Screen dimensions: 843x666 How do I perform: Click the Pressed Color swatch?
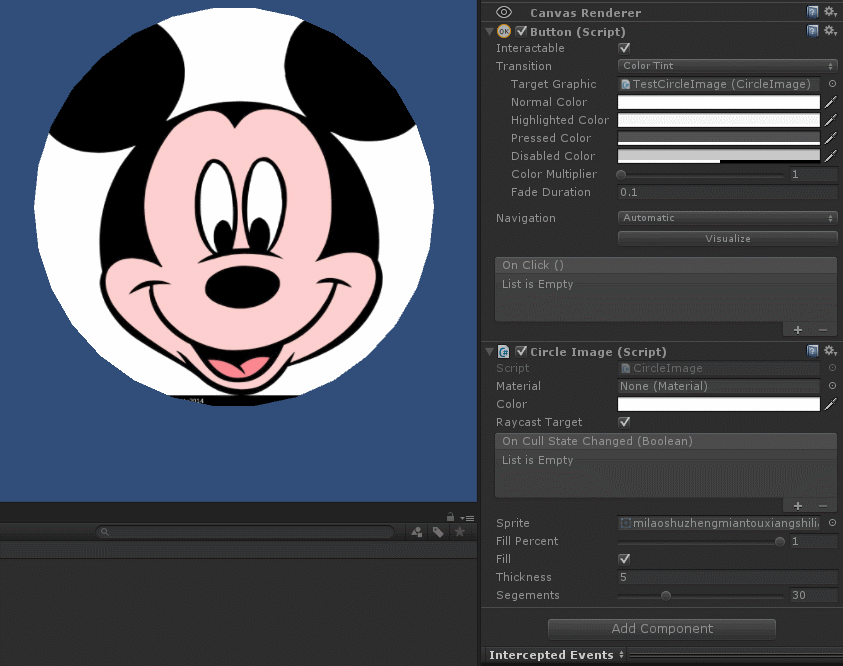click(x=719, y=138)
